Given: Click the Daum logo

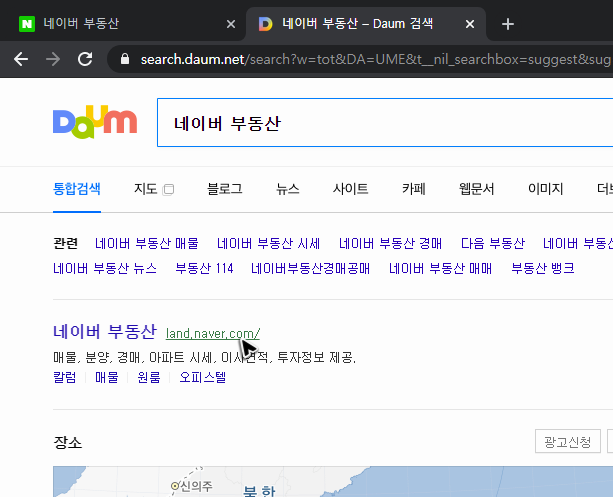Looking at the screenshot, I should pyautogui.click(x=95, y=122).
